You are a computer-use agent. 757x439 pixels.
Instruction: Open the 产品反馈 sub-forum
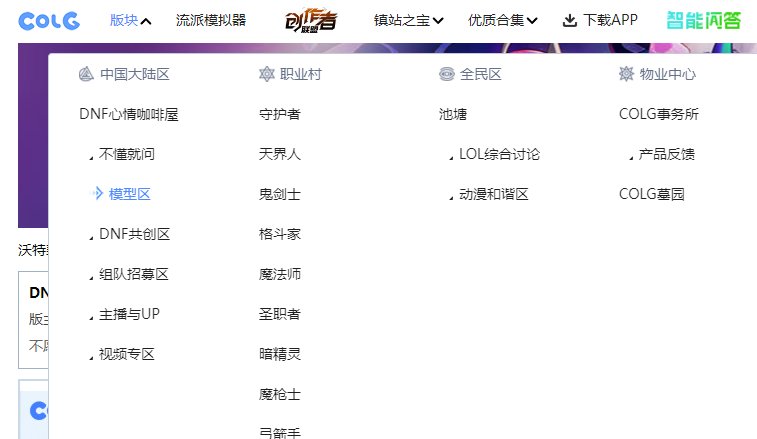click(666, 154)
